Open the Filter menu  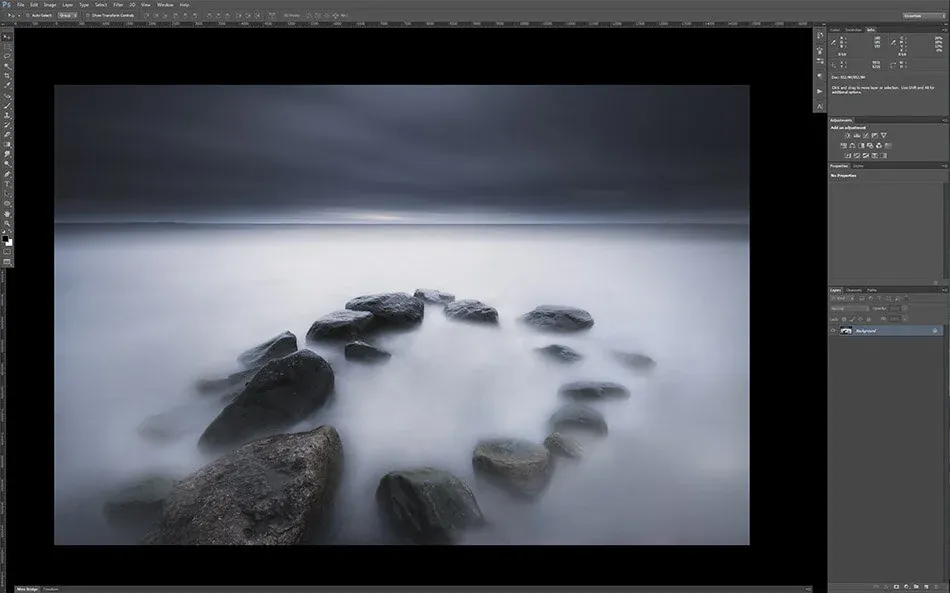[x=118, y=5]
